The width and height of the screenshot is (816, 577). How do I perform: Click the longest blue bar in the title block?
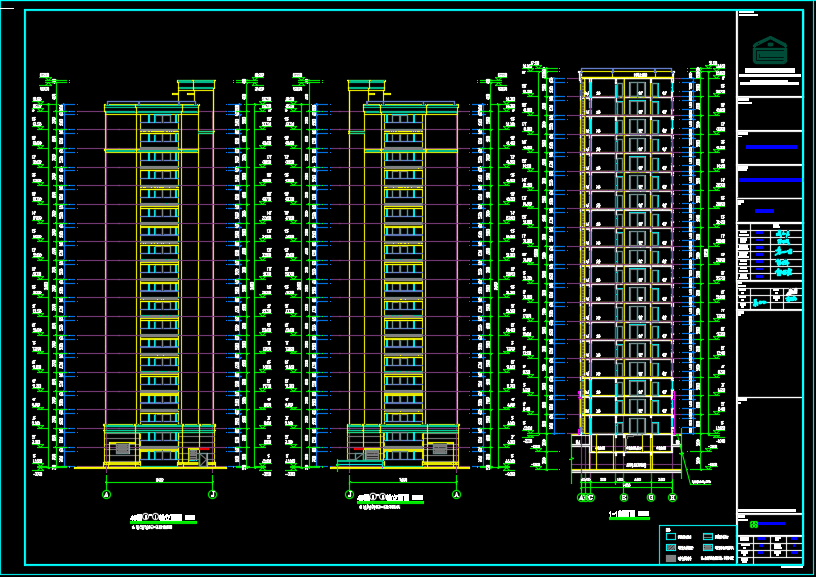[x=770, y=180]
